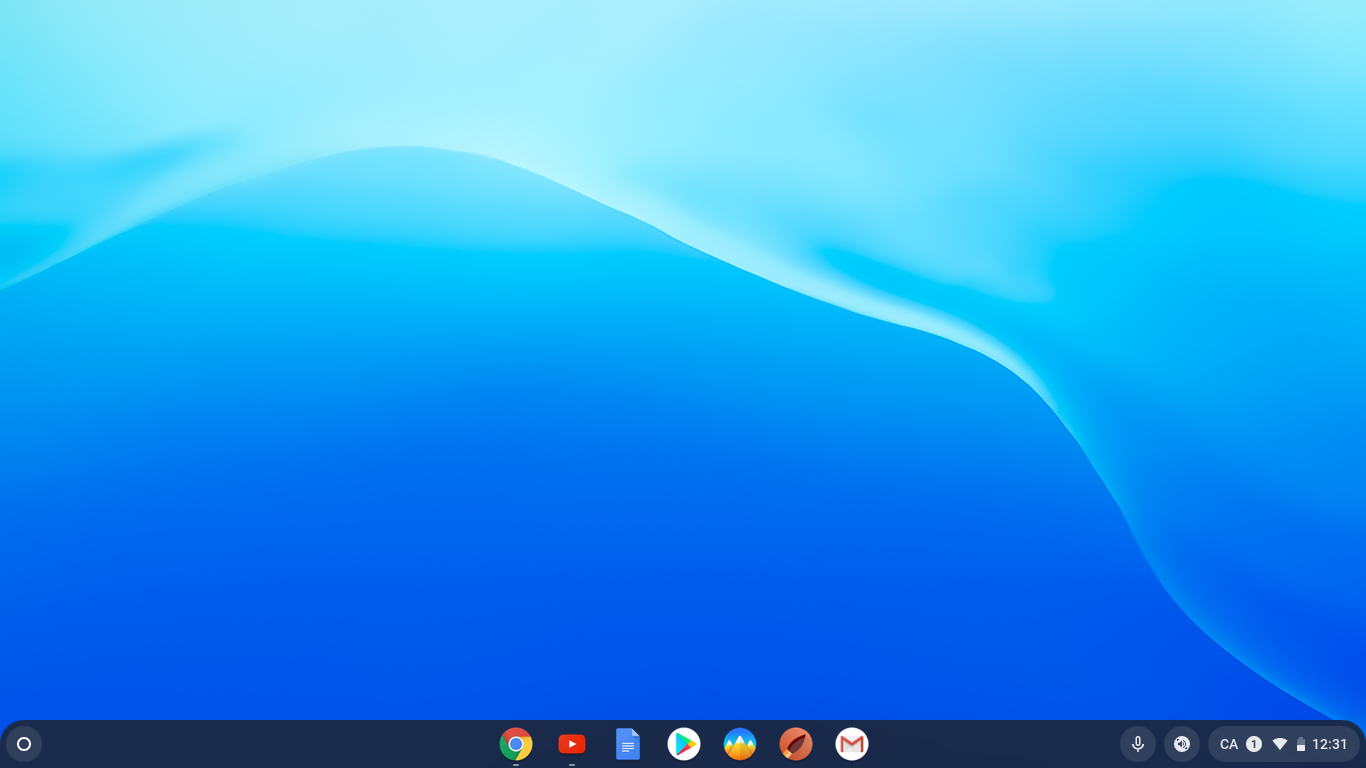Toggle dictation with the microphone button

click(x=1138, y=744)
